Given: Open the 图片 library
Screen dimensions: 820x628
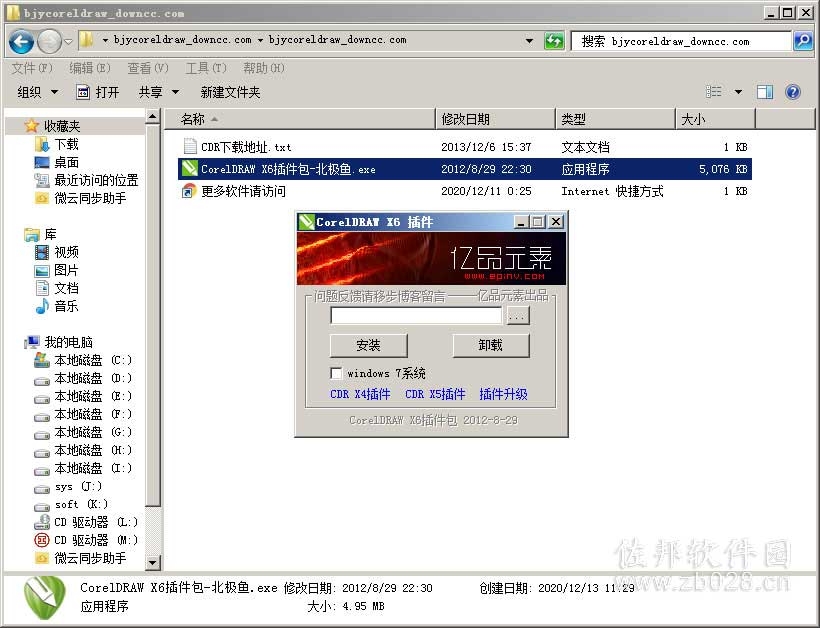Looking at the screenshot, I should tap(58, 270).
